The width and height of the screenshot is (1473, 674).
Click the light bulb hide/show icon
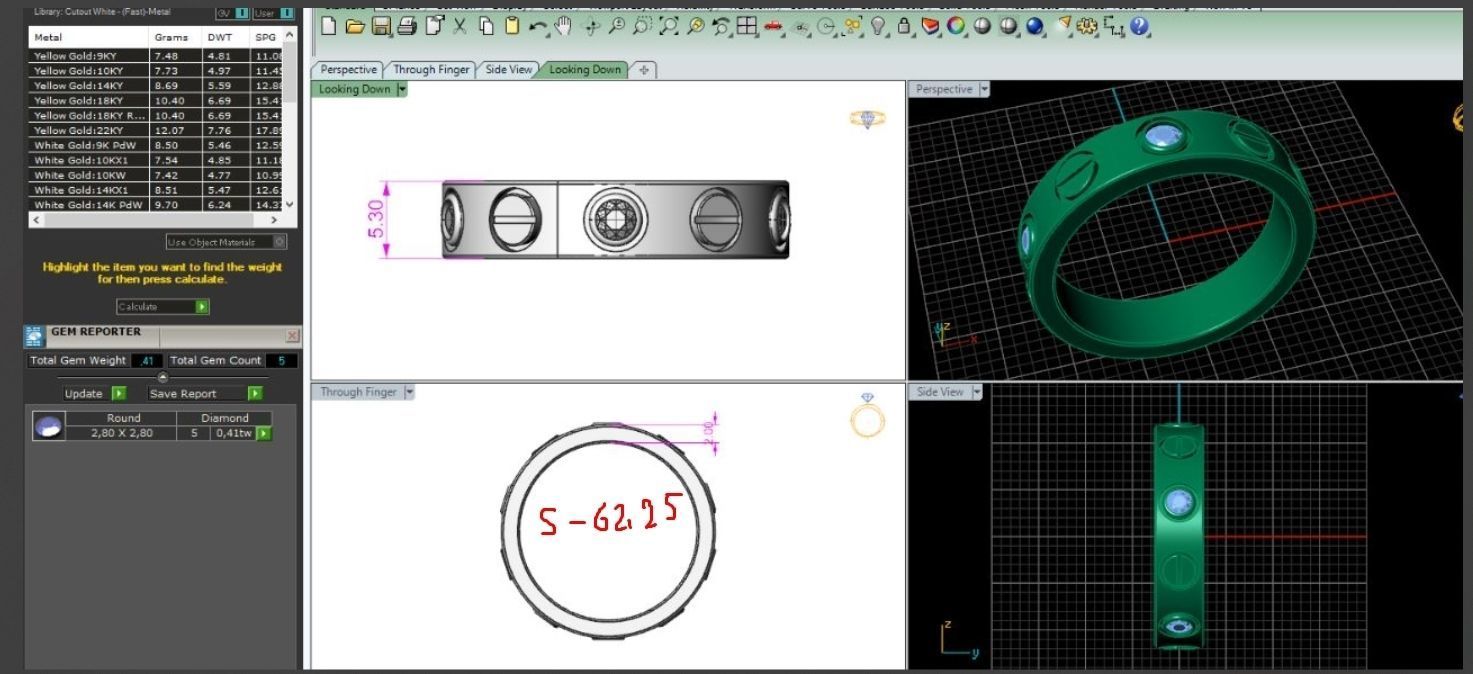click(878, 28)
